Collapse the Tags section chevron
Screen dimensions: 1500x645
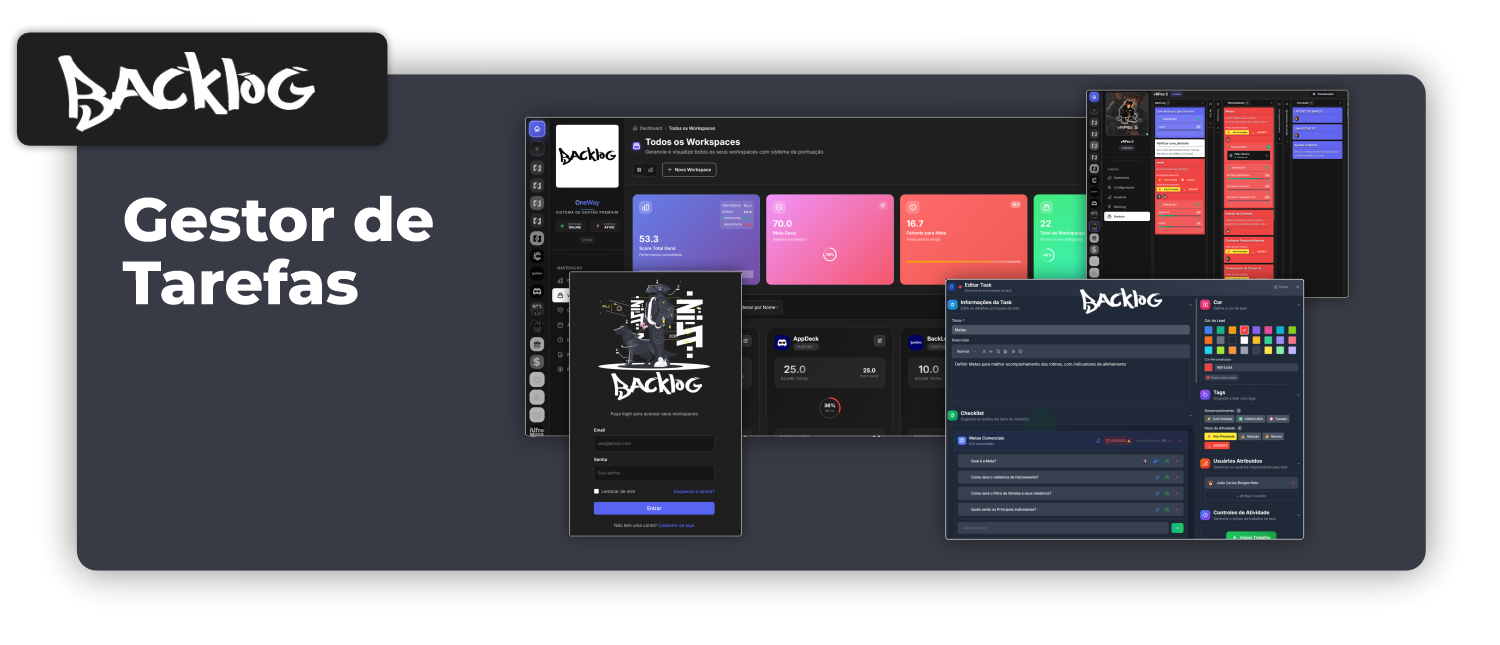[x=1298, y=394]
